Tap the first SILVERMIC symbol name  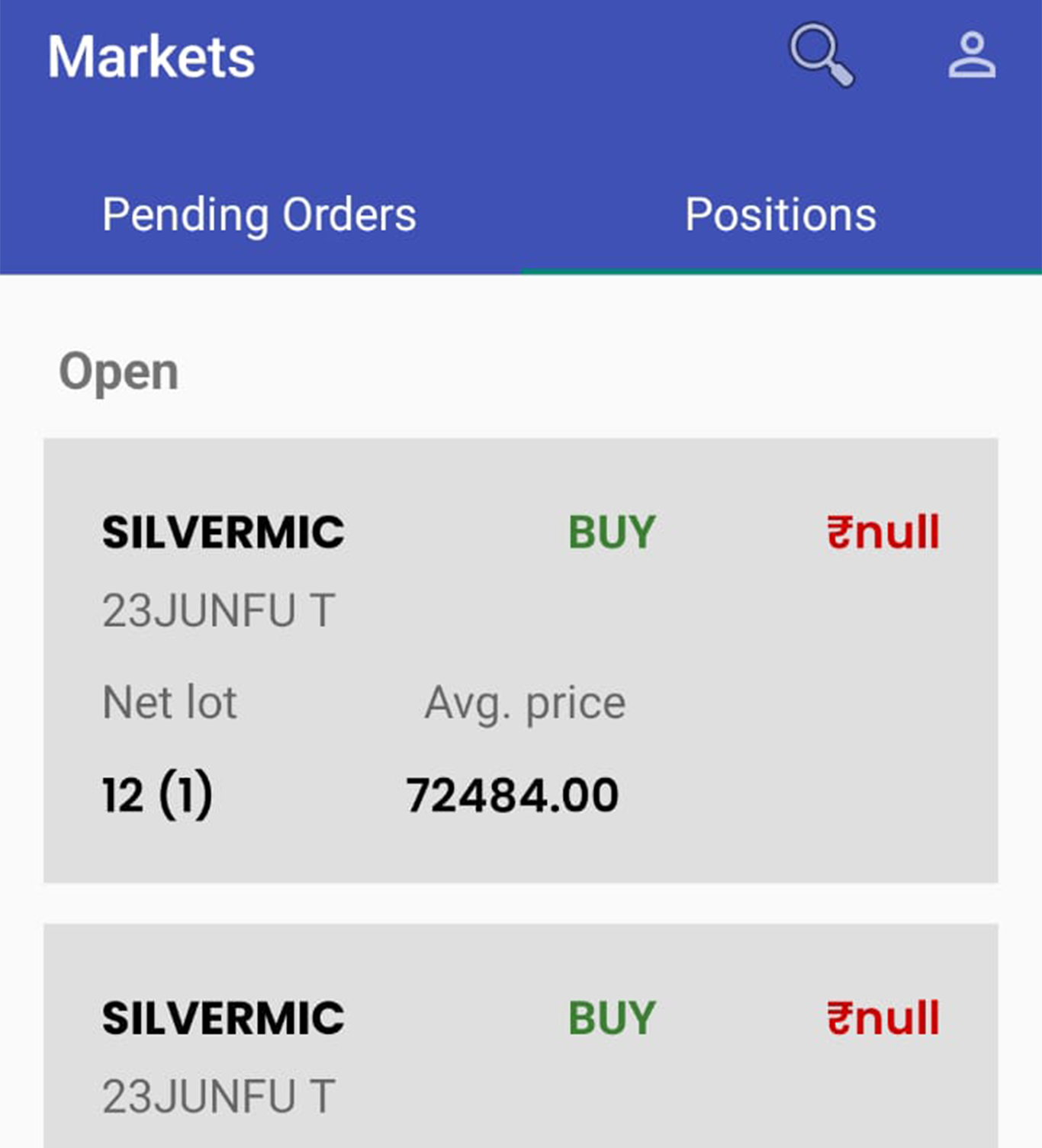[224, 532]
